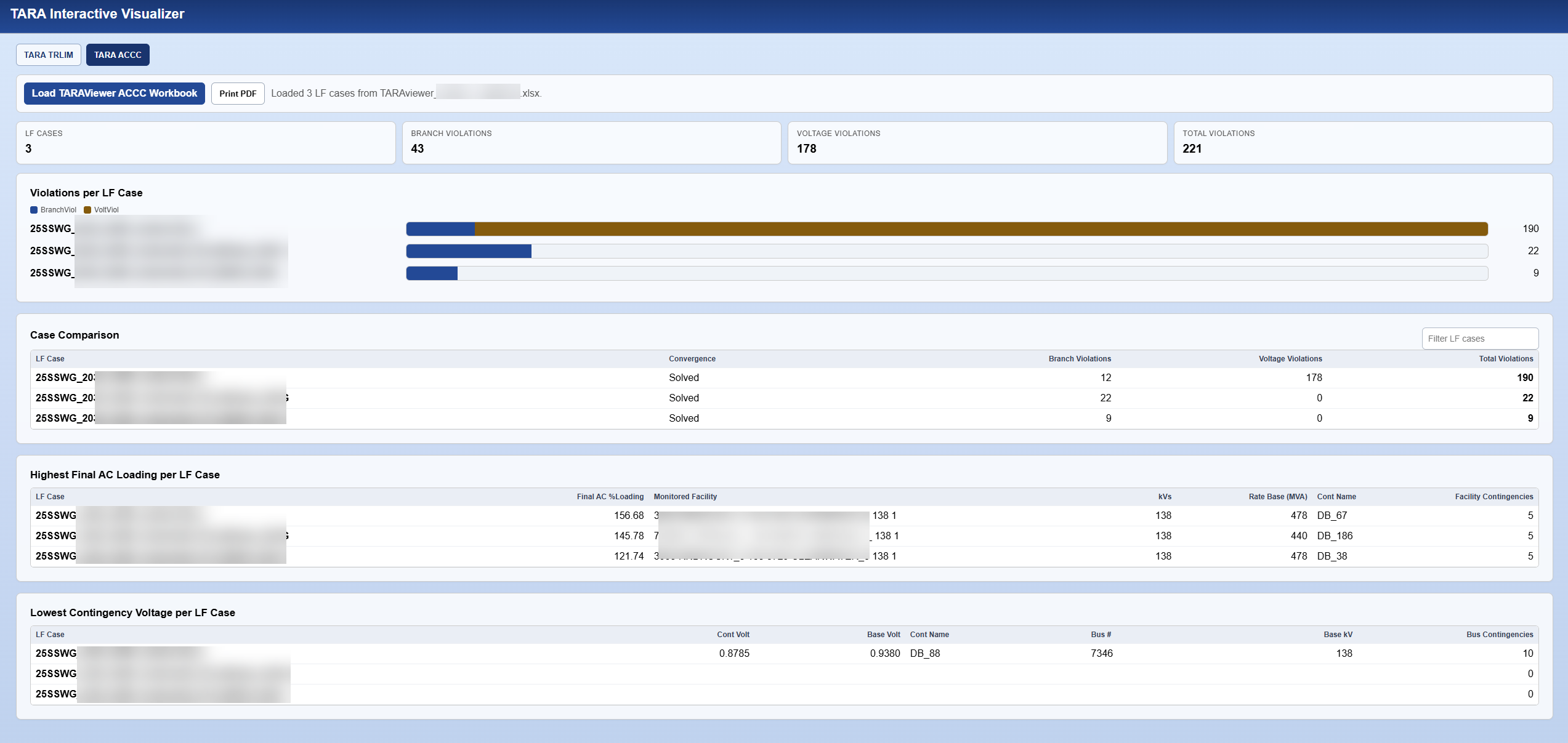Click the blue bar of the 9-violation case

click(432, 273)
